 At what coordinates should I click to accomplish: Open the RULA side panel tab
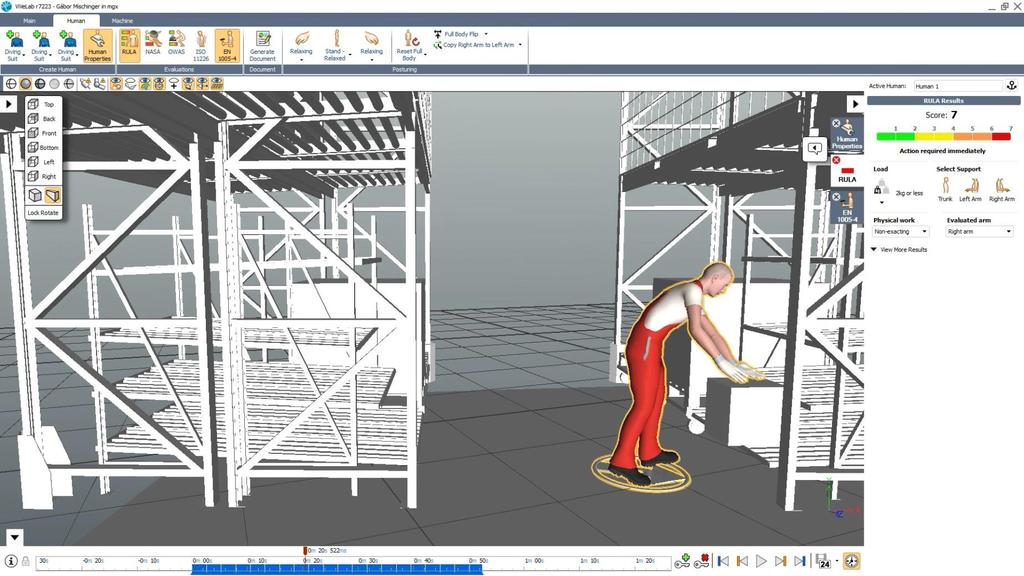847,172
